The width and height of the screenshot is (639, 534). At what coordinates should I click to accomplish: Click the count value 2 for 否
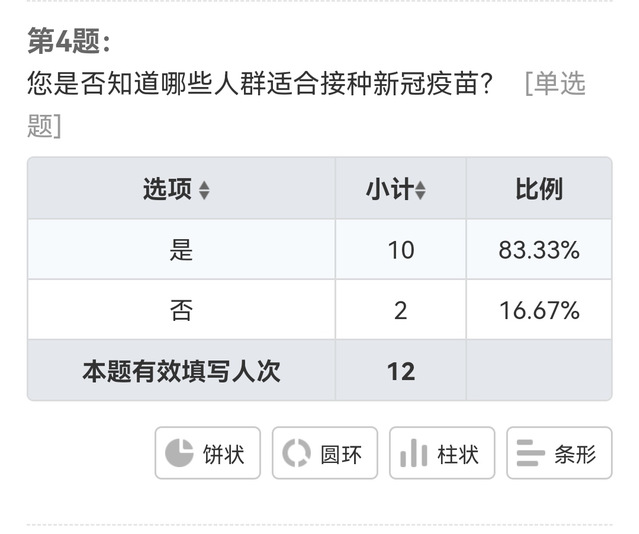coord(400,310)
